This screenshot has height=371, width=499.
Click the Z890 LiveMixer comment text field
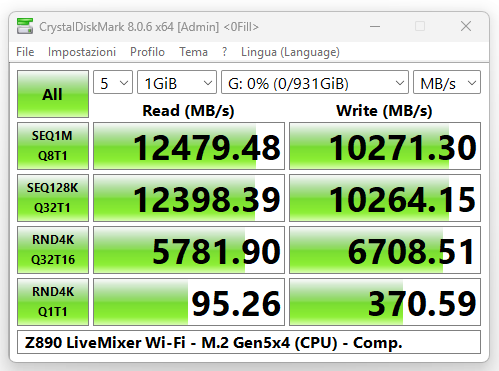click(x=249, y=342)
